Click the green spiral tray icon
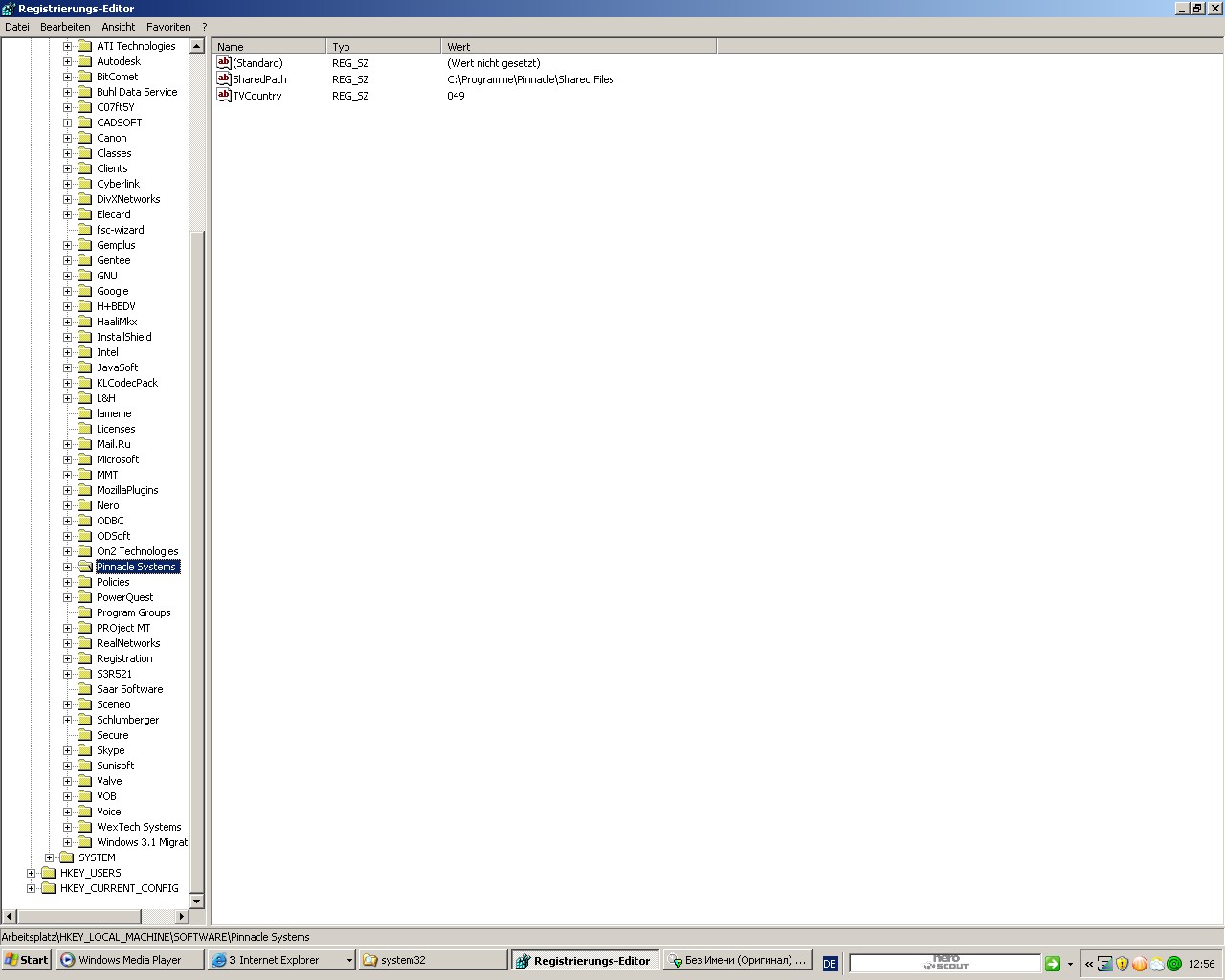Image resolution: width=1225 pixels, height=980 pixels. [1174, 964]
